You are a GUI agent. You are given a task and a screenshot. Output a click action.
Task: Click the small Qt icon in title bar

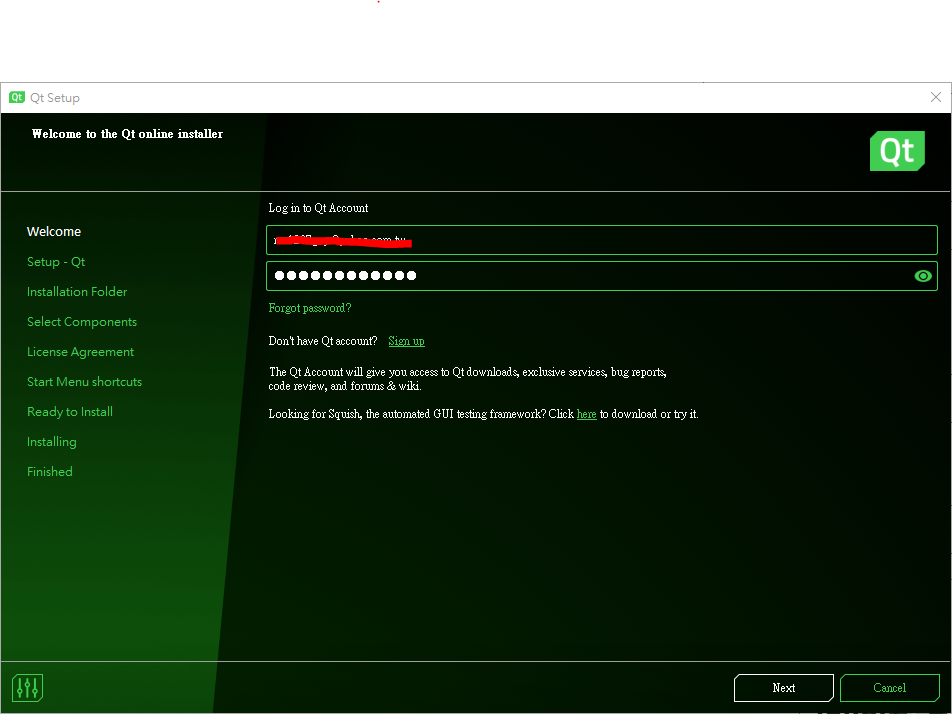click(x=16, y=97)
